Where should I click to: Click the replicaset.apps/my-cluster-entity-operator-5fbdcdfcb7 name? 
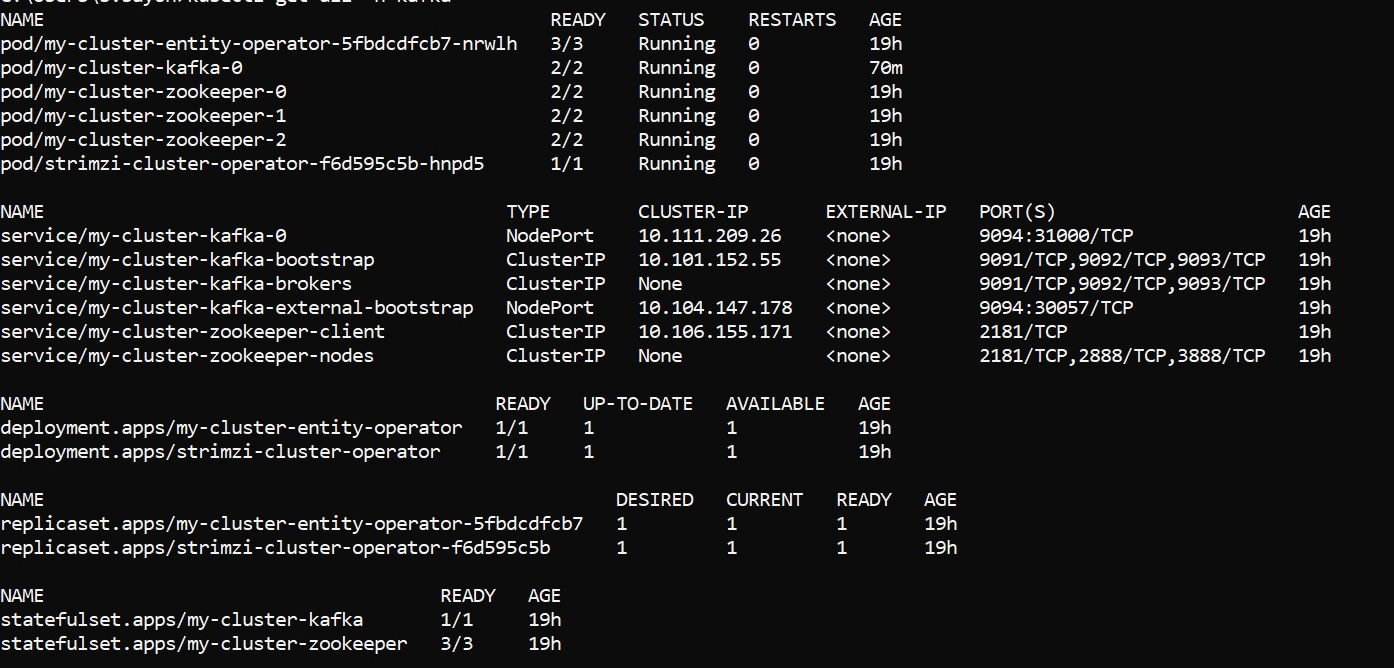coord(292,524)
